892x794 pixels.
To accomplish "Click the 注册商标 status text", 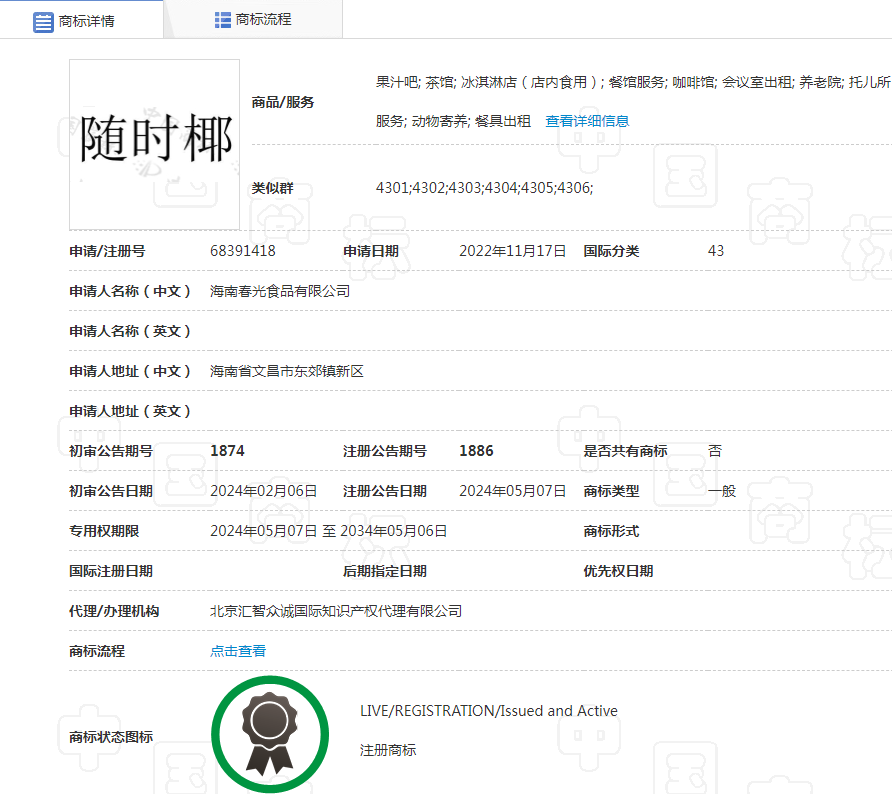I will coord(388,750).
